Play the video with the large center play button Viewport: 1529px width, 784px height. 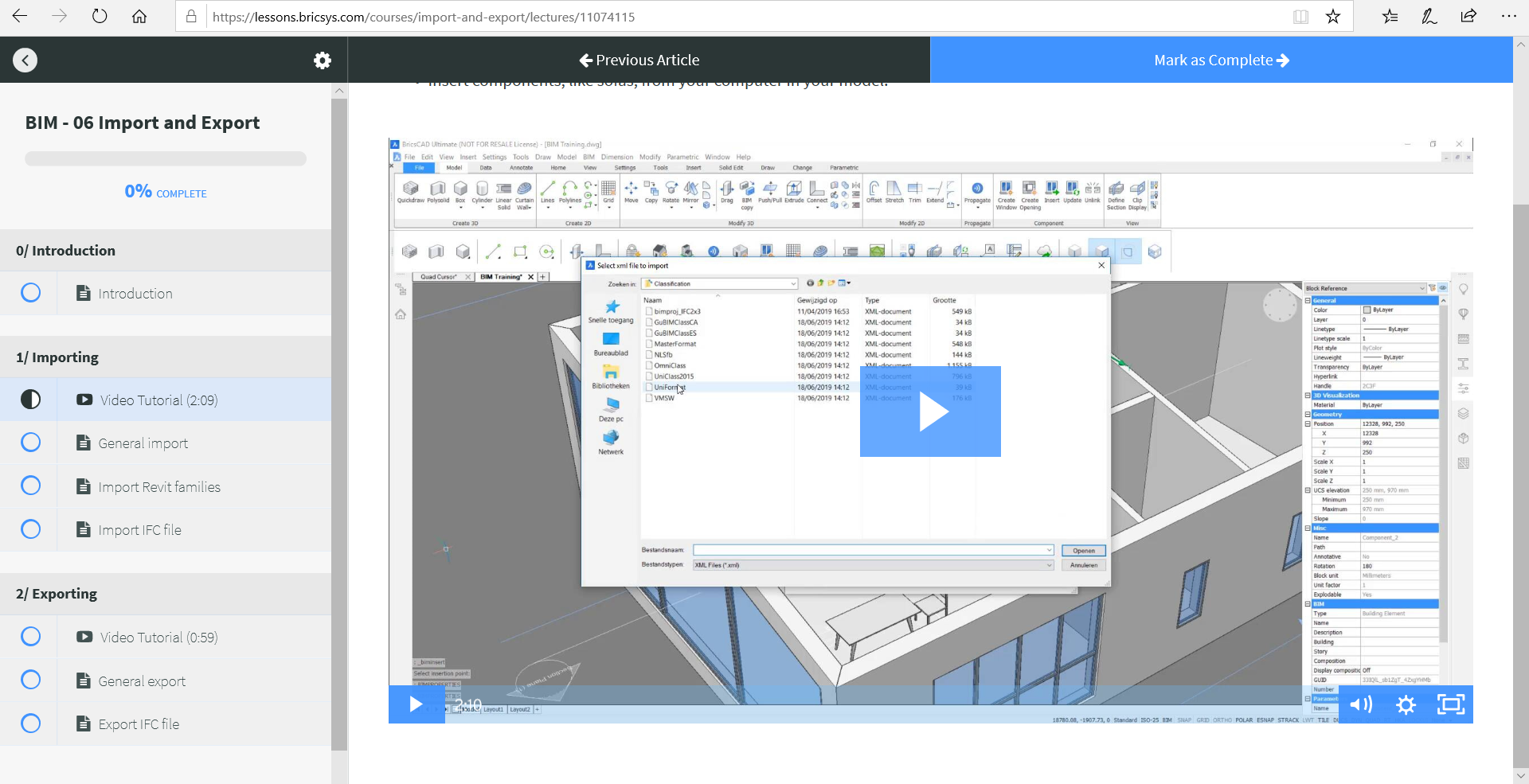[930, 412]
